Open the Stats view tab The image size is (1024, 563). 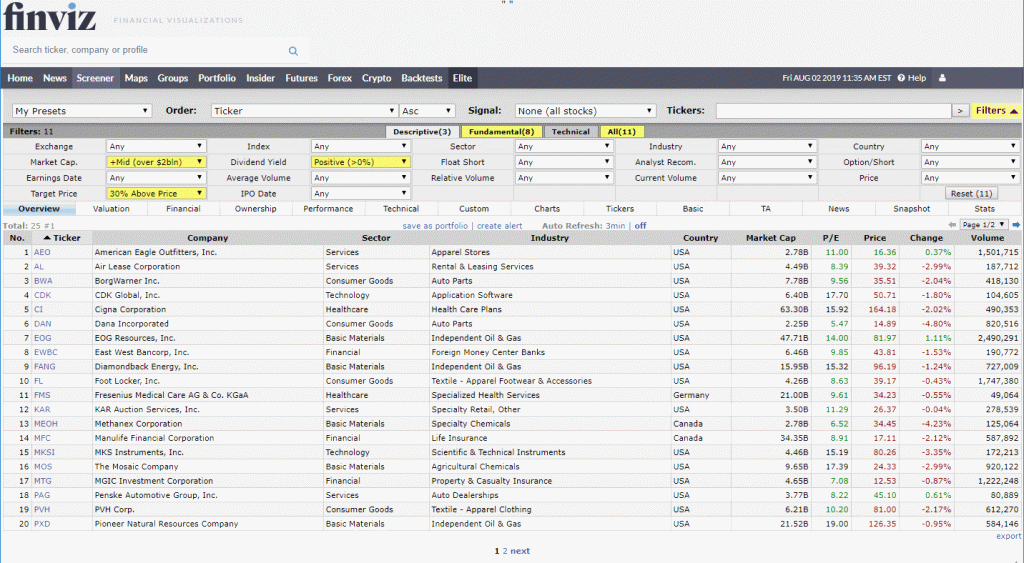tap(984, 209)
